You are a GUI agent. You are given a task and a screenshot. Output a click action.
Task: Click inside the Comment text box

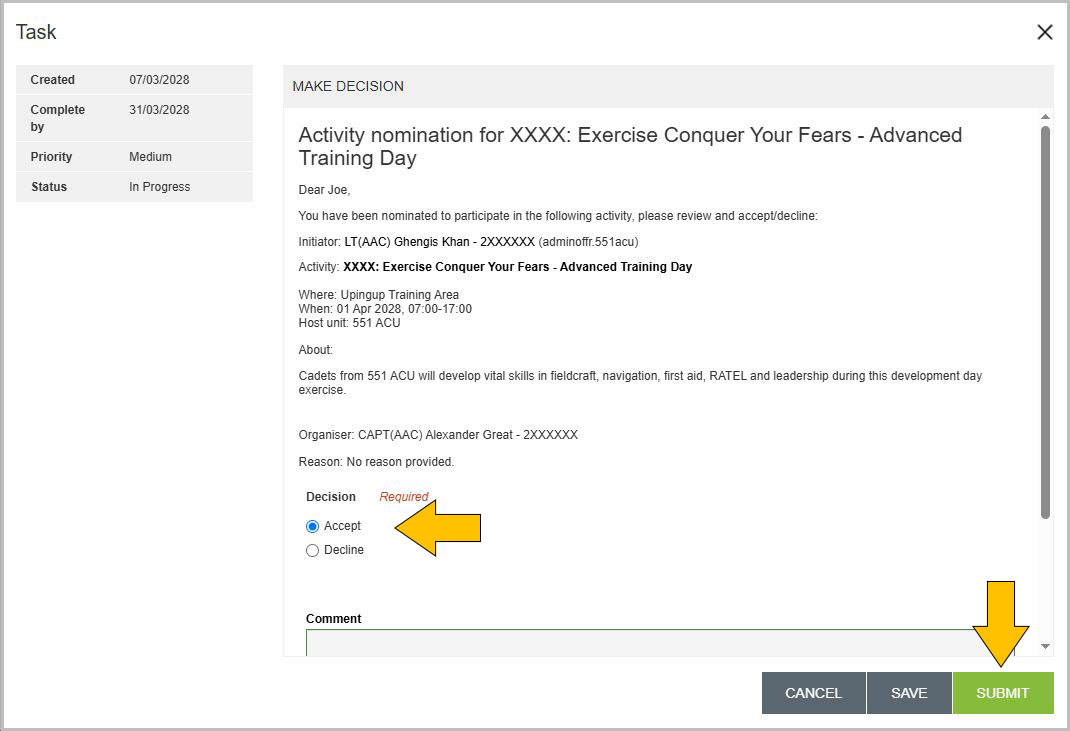pyautogui.click(x=660, y=643)
